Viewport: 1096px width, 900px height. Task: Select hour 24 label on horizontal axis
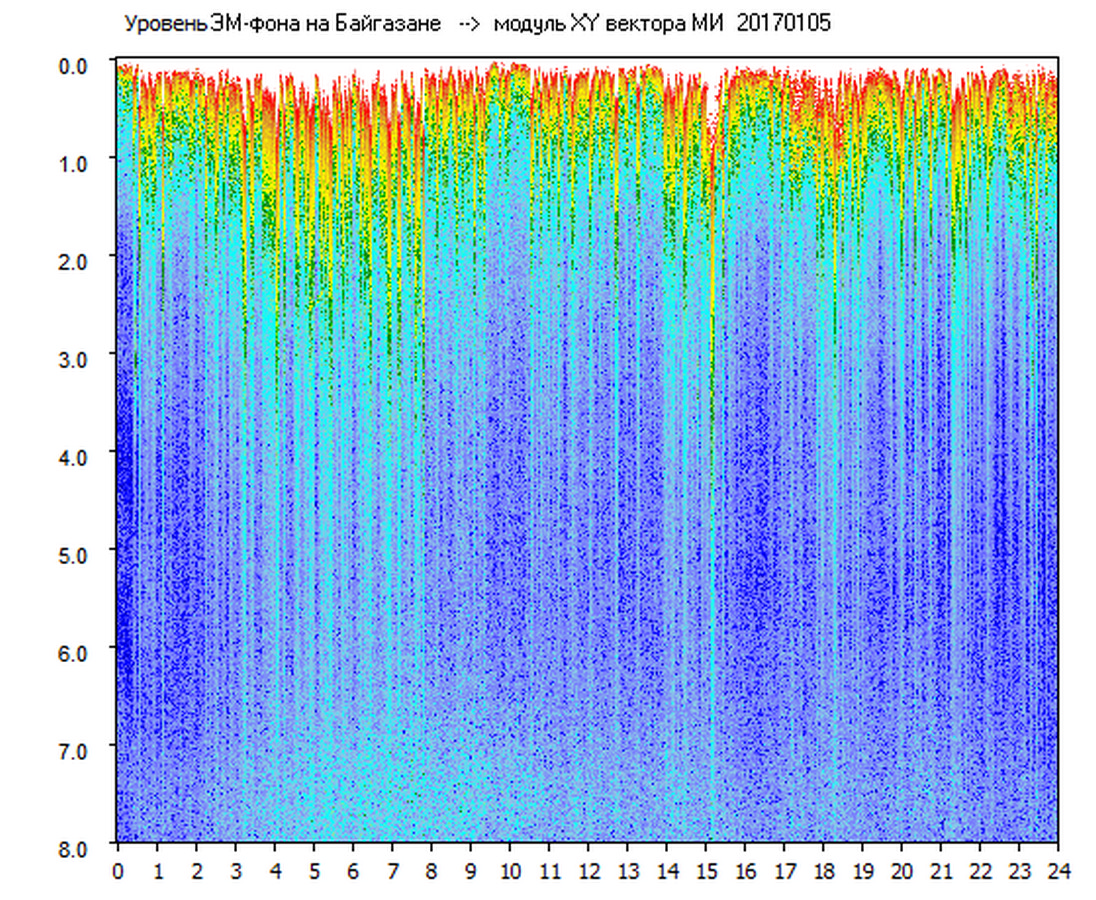coord(1058,871)
